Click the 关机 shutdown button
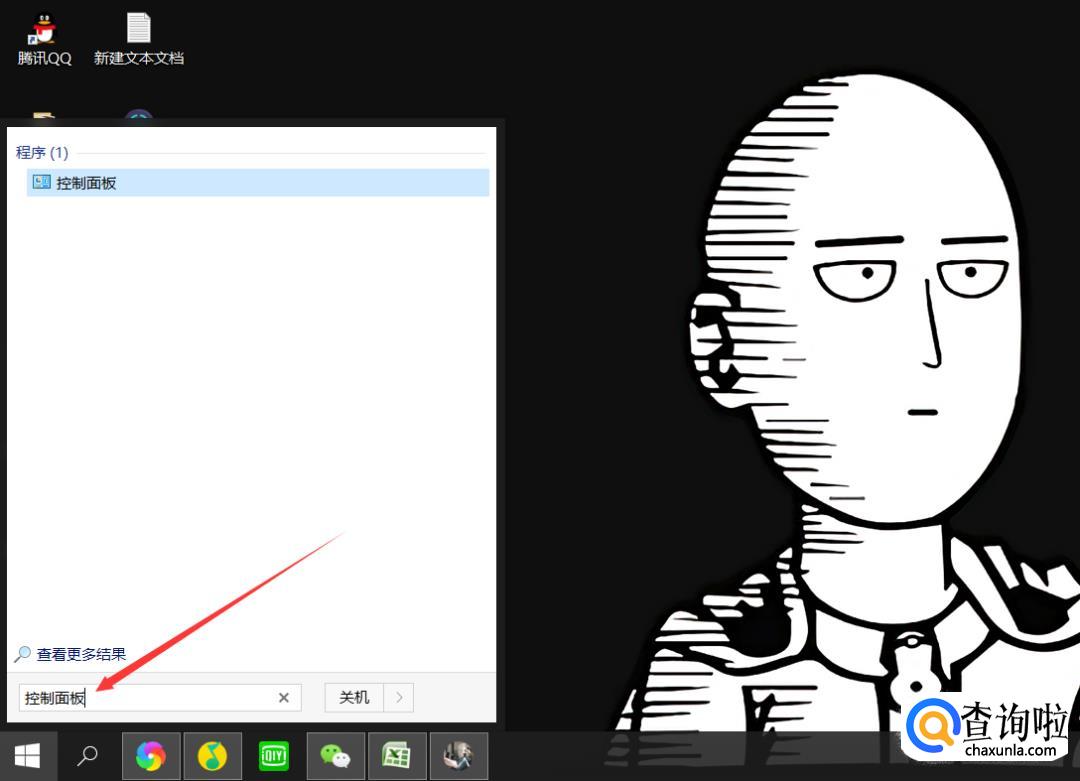The width and height of the screenshot is (1080, 781). point(354,698)
